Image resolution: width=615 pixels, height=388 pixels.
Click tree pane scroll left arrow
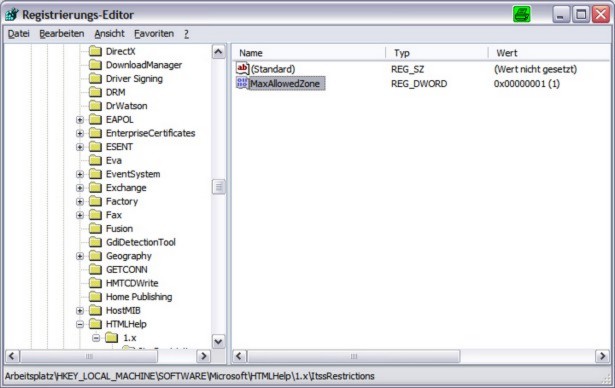coord(12,356)
